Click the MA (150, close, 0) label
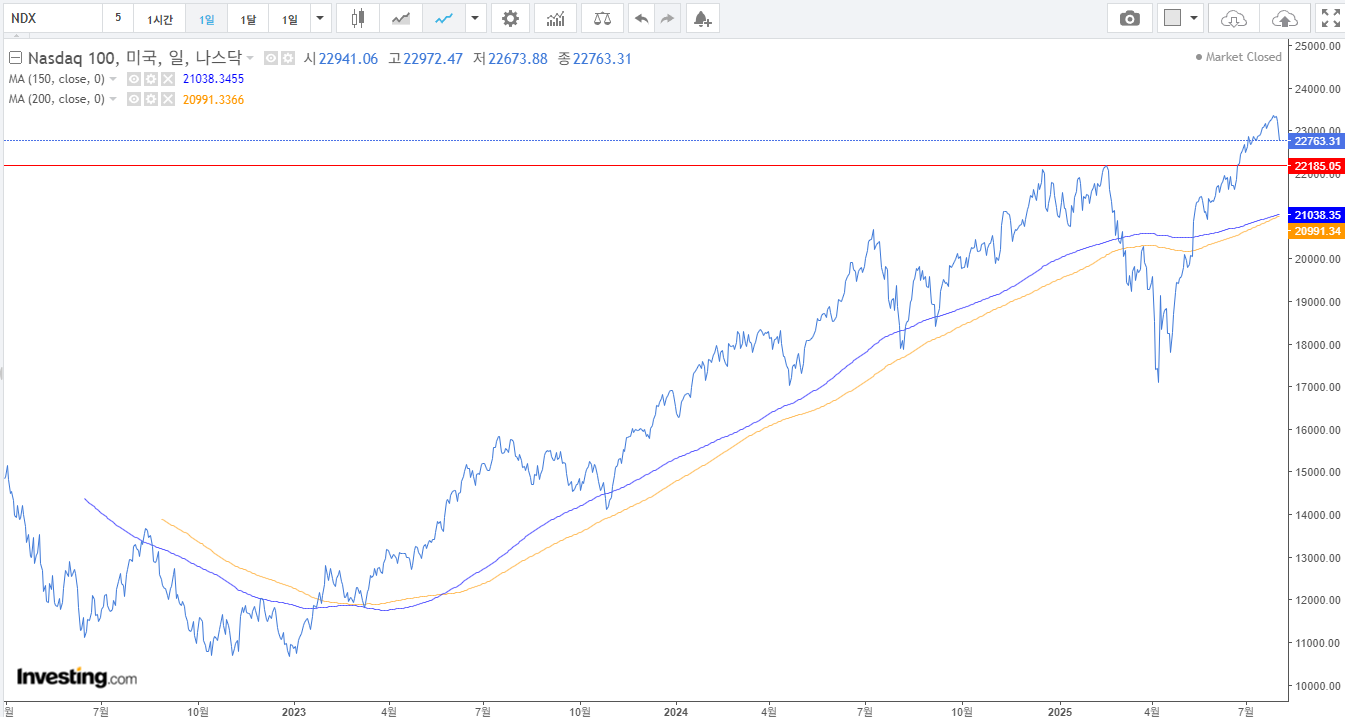This screenshot has height=717, width=1345. [57, 79]
